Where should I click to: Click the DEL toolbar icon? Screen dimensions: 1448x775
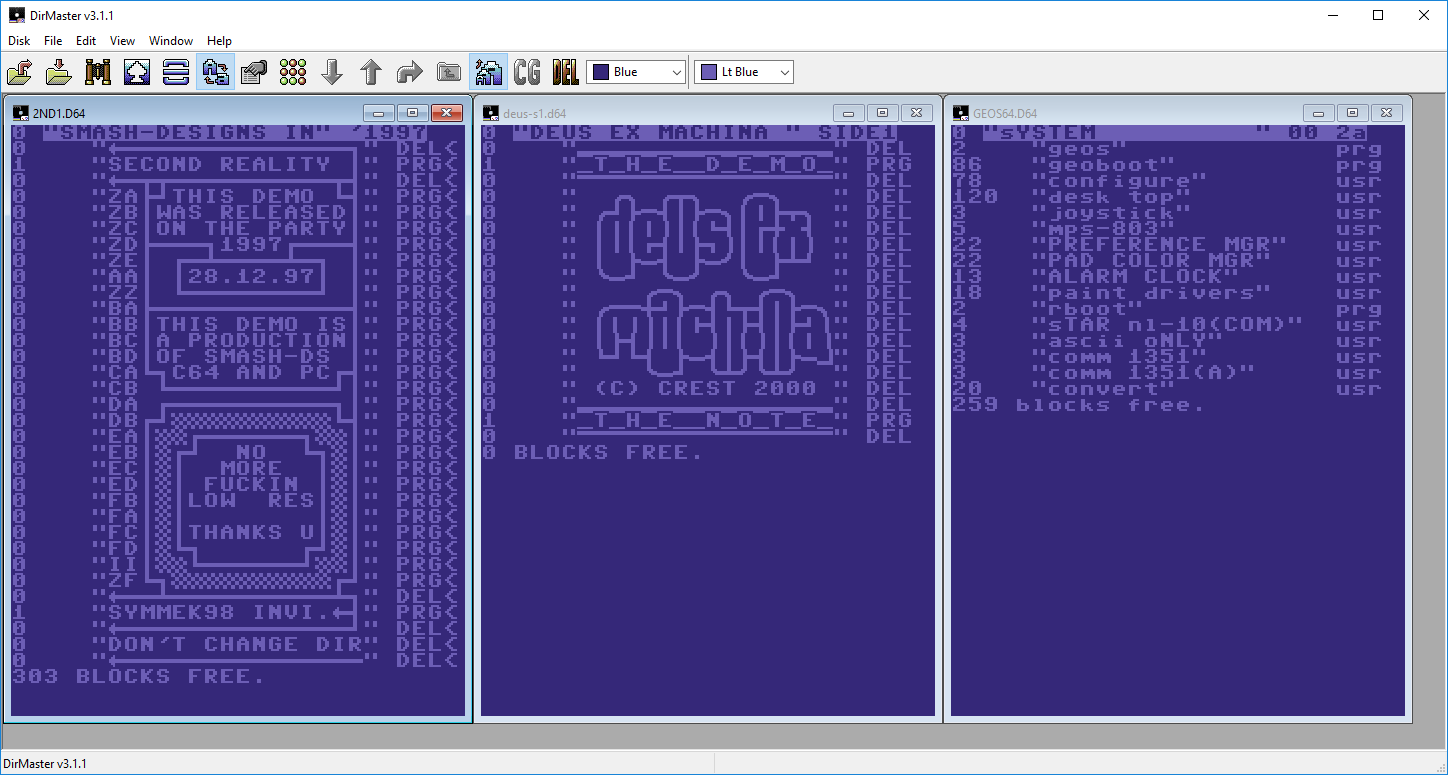[x=565, y=72]
